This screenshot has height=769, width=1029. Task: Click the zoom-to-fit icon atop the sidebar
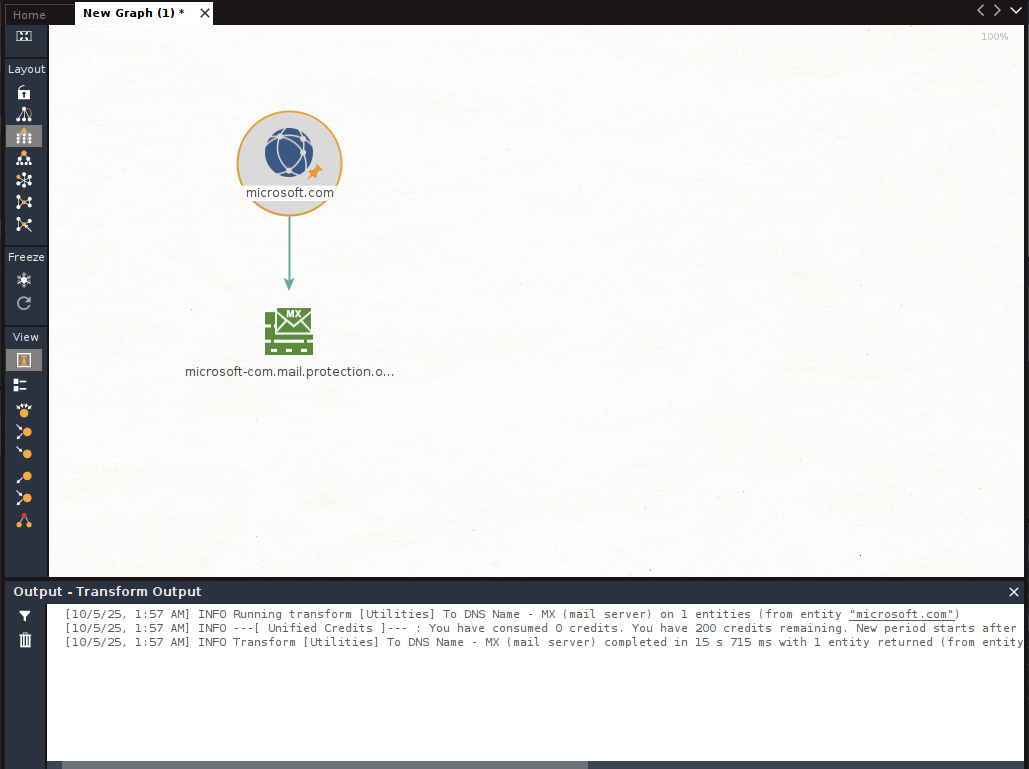coord(24,36)
